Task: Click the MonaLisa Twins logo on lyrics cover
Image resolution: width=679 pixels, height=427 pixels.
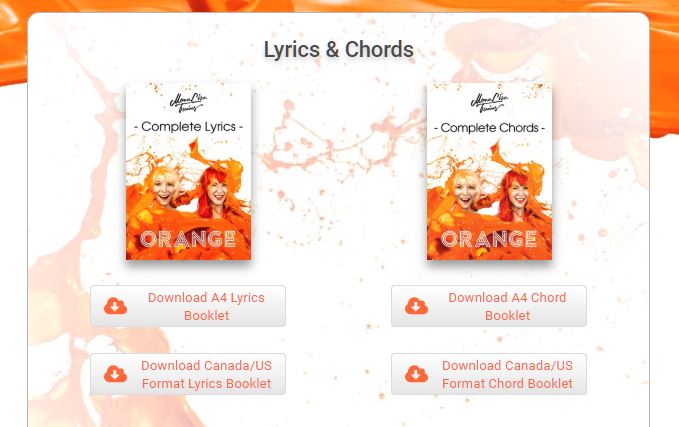Action: coord(188,103)
